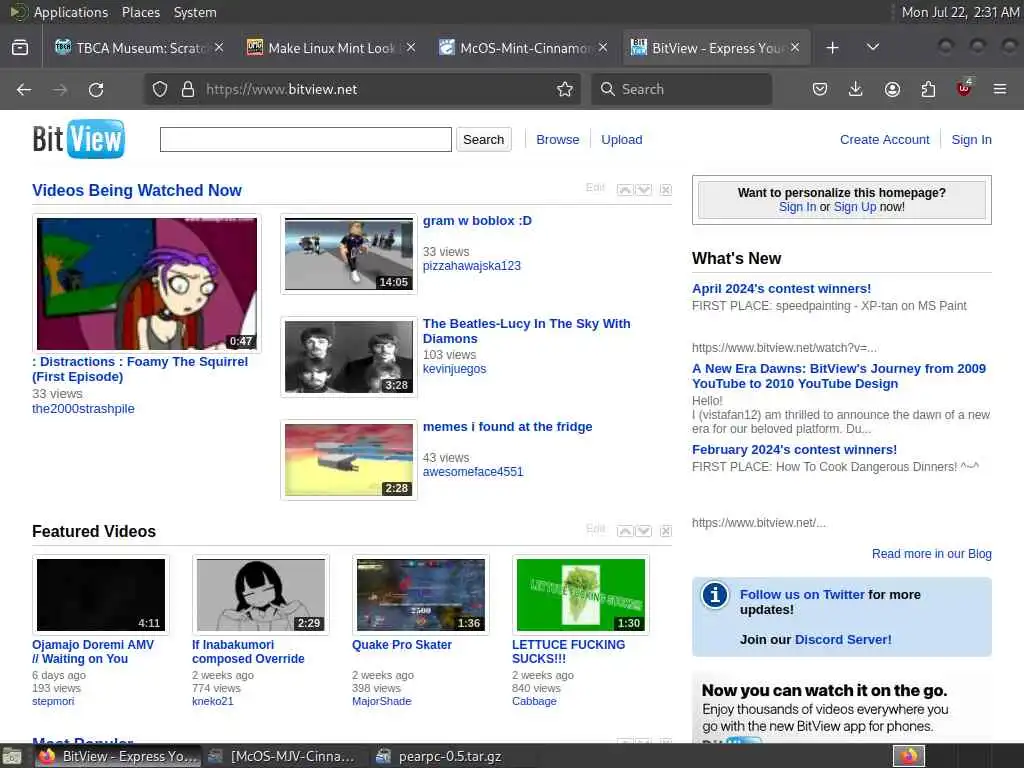Click the Firefox Search box in toolbar
1024x768 pixels.
click(682, 89)
